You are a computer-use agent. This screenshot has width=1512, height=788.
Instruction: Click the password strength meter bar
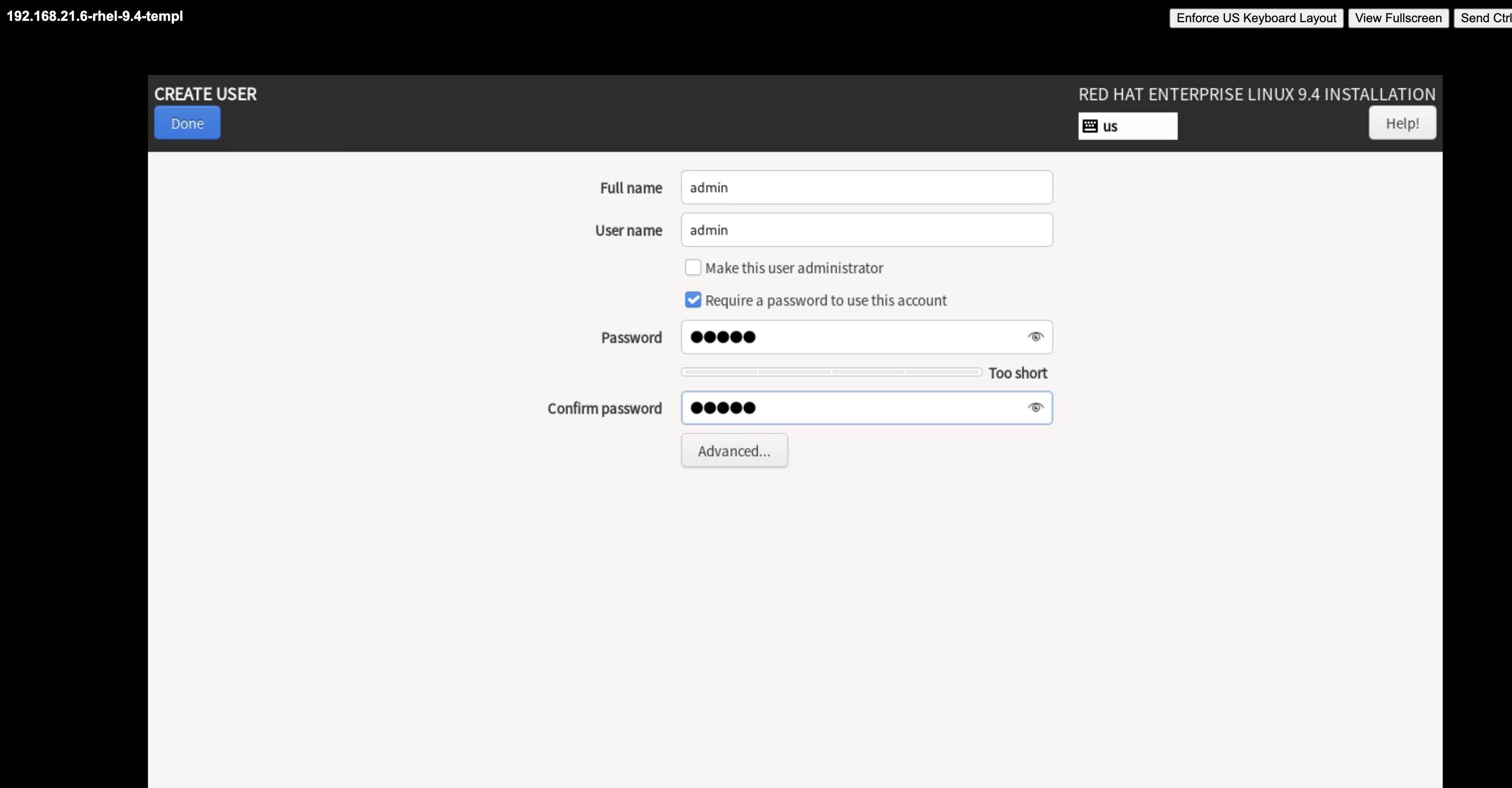coord(831,372)
